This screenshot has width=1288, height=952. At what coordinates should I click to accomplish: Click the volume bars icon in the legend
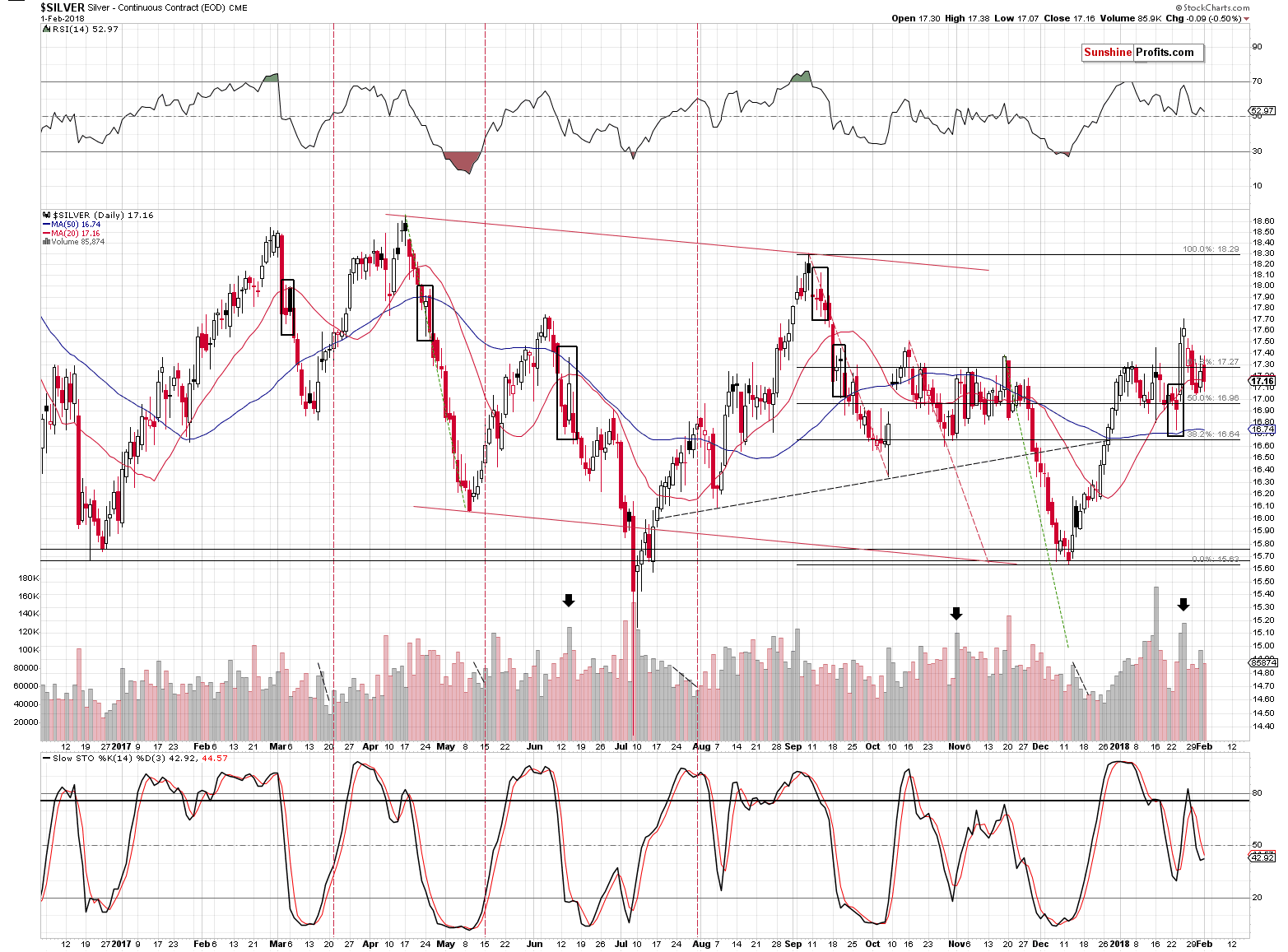45,242
